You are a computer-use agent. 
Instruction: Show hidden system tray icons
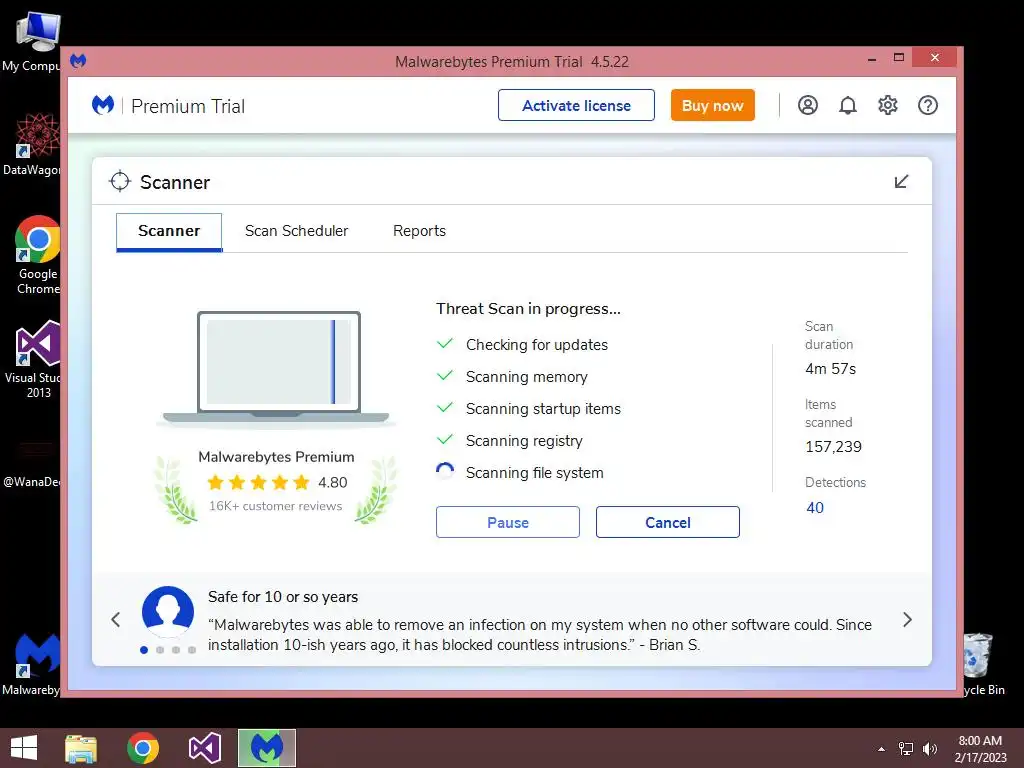tap(882, 749)
